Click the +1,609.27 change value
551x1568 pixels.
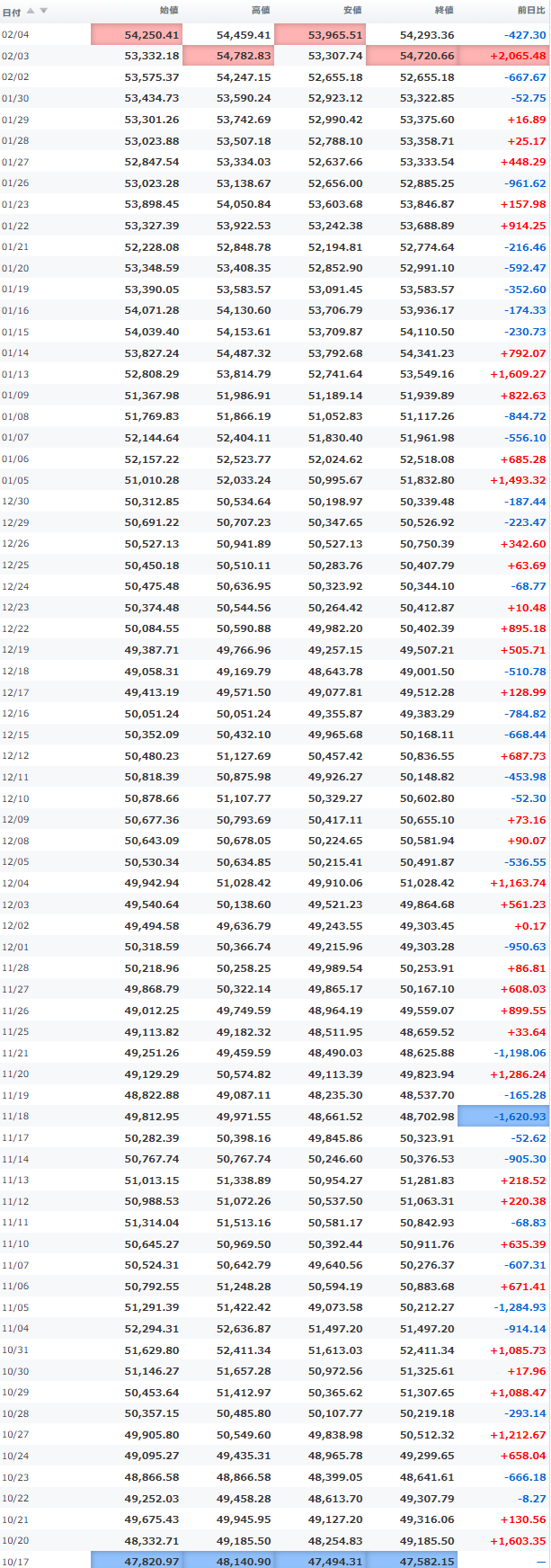[x=518, y=374]
